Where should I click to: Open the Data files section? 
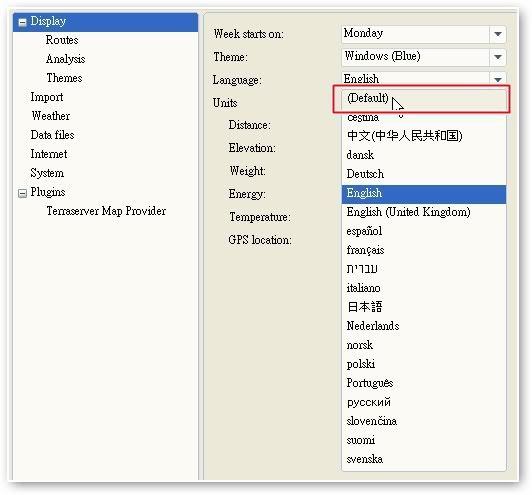click(x=52, y=135)
